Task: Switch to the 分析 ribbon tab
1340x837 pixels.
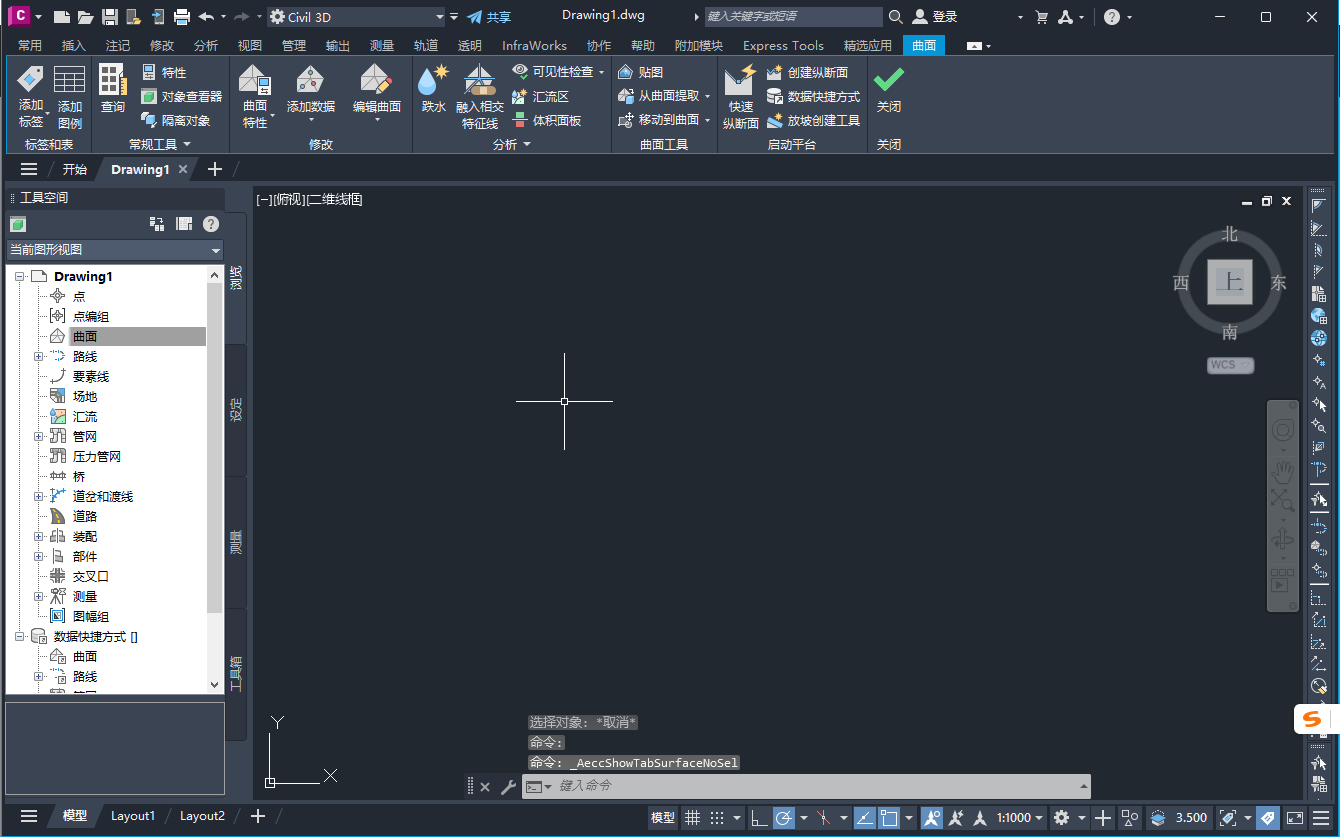Action: pyautogui.click(x=206, y=45)
